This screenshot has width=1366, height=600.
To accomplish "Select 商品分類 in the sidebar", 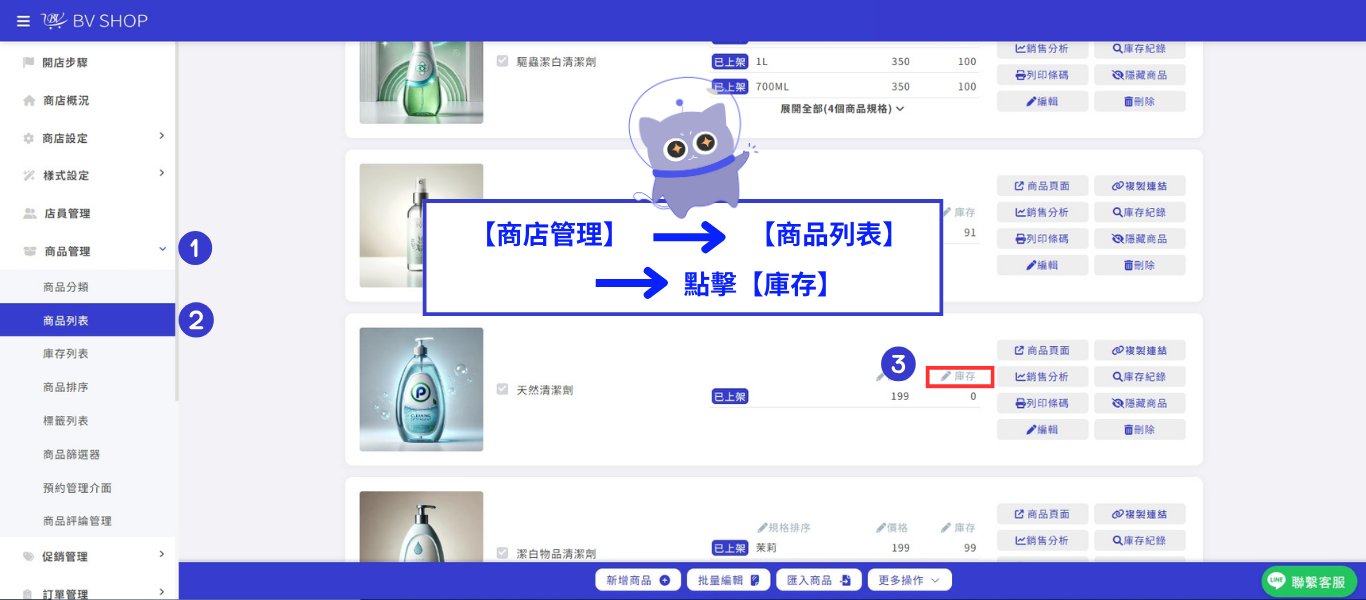I will (x=64, y=285).
